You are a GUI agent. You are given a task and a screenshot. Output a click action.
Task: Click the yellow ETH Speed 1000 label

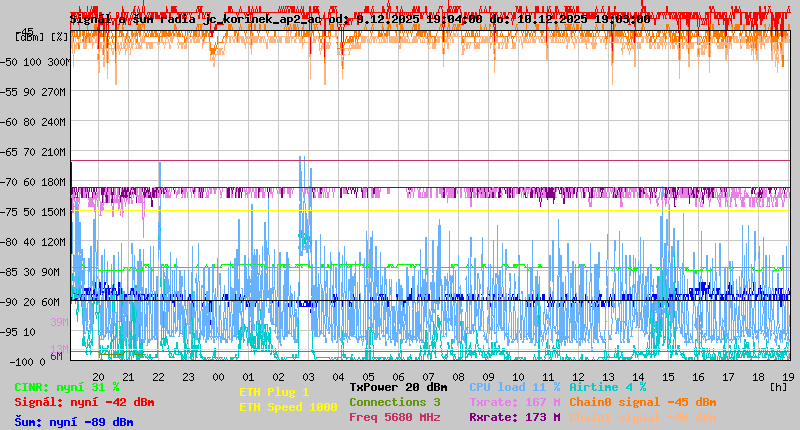pos(287,407)
